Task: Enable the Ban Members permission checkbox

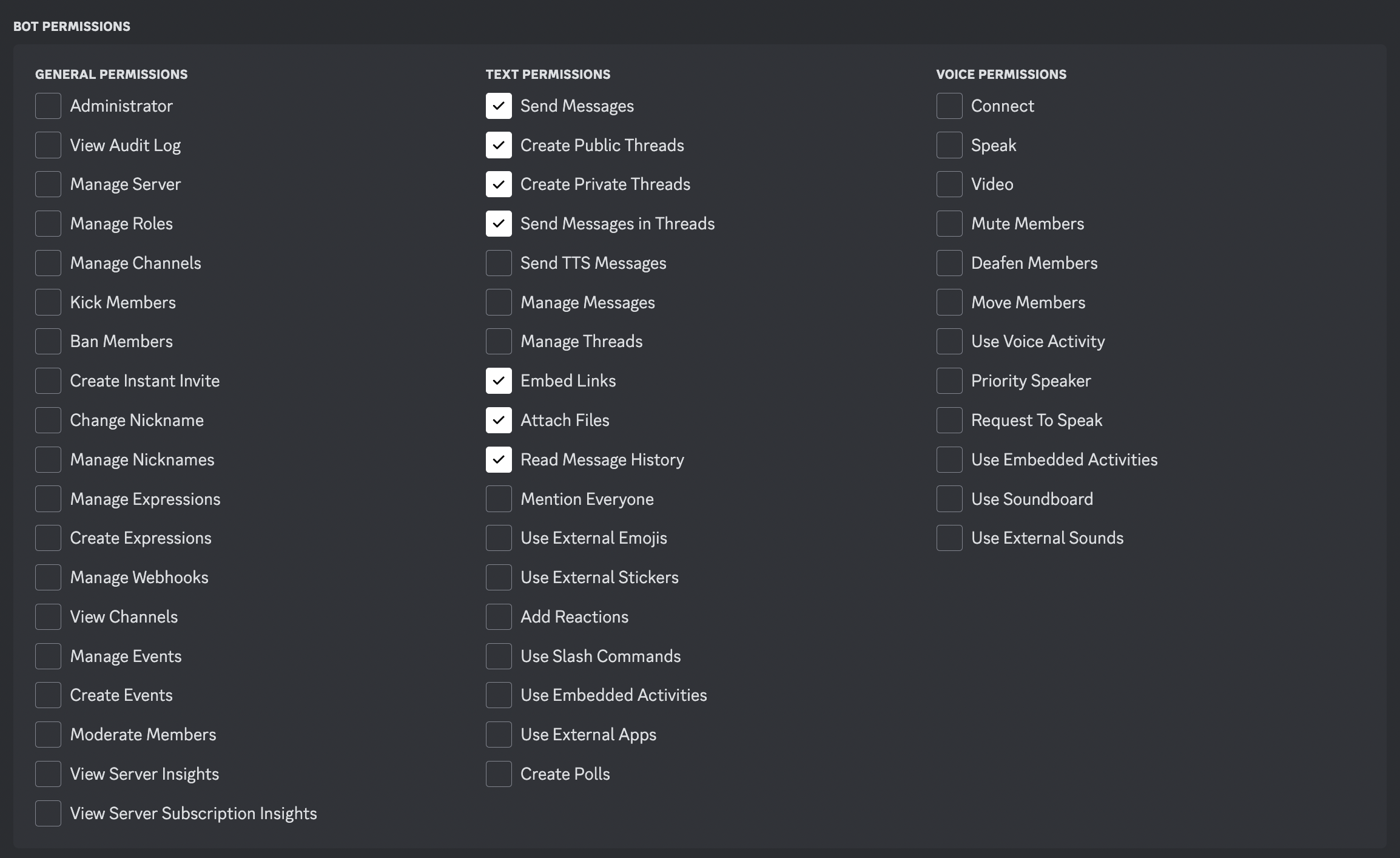Action: pos(47,341)
